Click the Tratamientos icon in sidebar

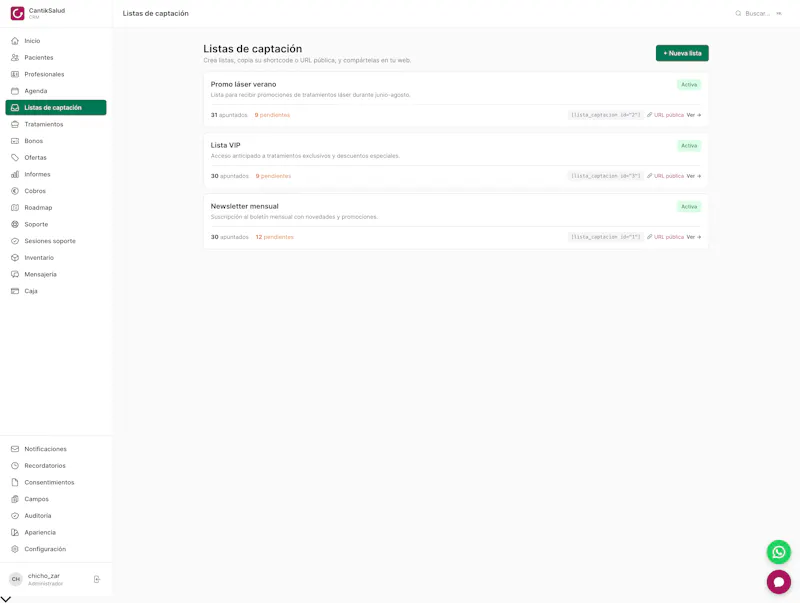[15, 124]
